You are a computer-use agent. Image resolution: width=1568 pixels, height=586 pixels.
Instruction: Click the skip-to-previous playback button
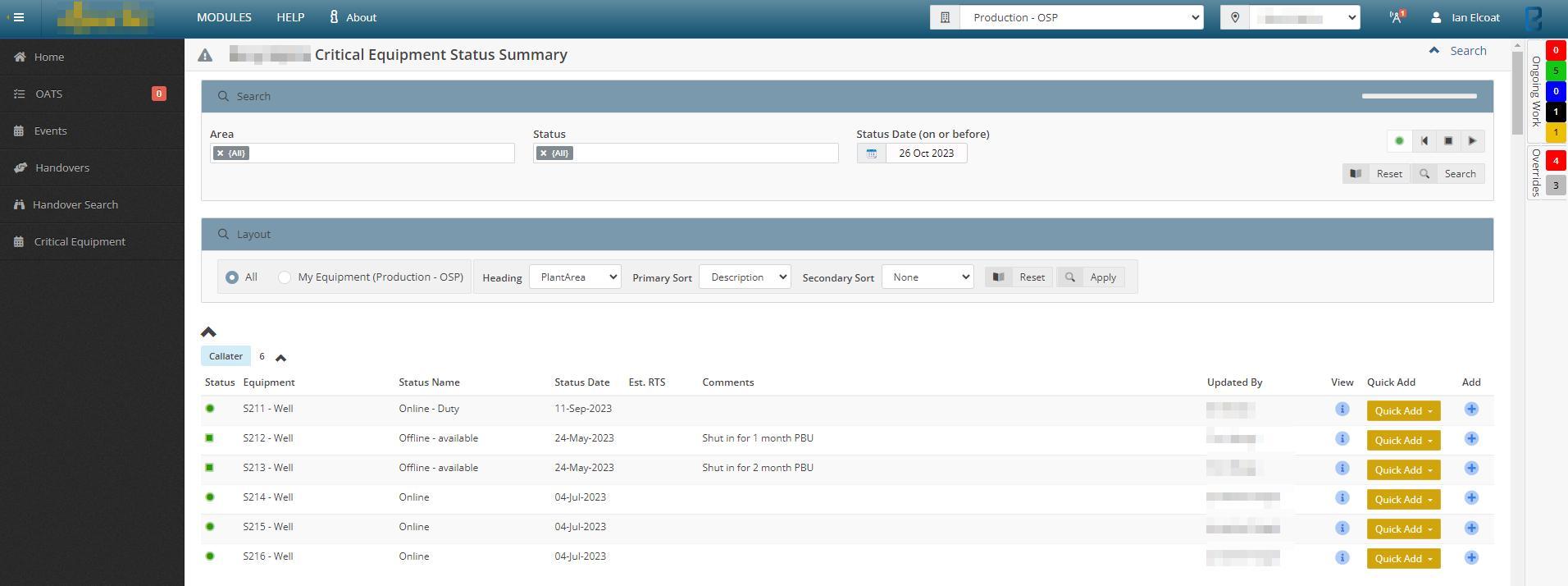click(x=1424, y=141)
